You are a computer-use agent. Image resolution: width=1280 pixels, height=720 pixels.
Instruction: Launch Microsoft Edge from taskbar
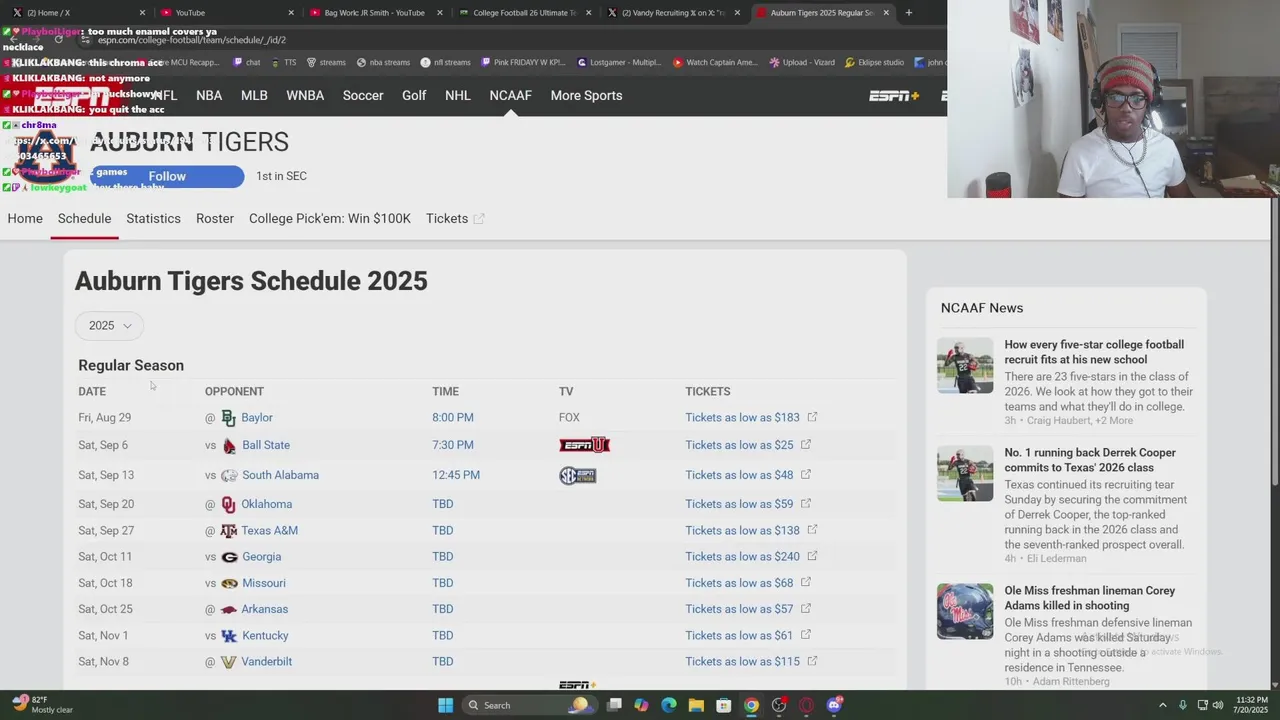pos(669,705)
